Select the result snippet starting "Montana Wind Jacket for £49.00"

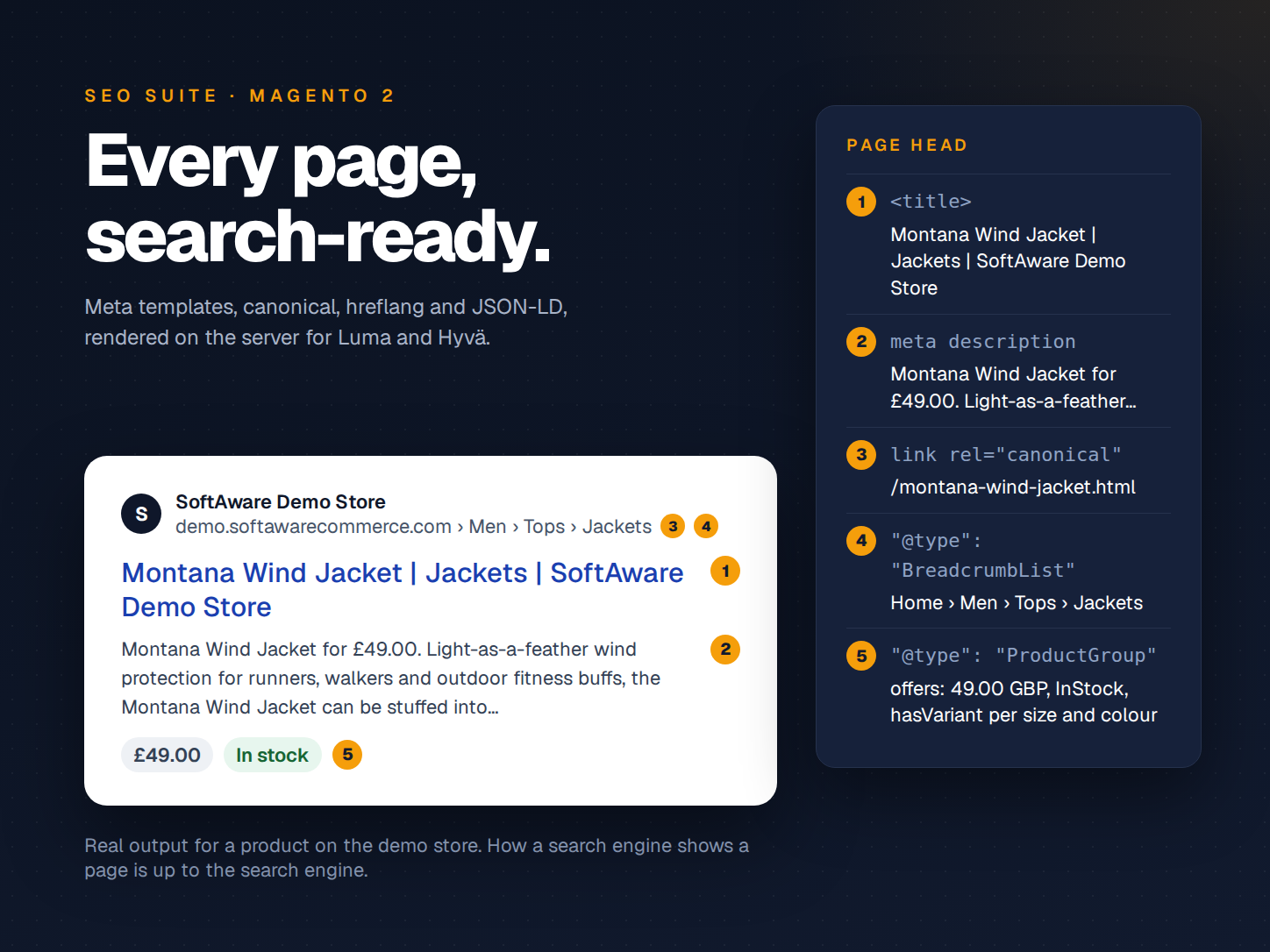pyautogui.click(x=391, y=678)
